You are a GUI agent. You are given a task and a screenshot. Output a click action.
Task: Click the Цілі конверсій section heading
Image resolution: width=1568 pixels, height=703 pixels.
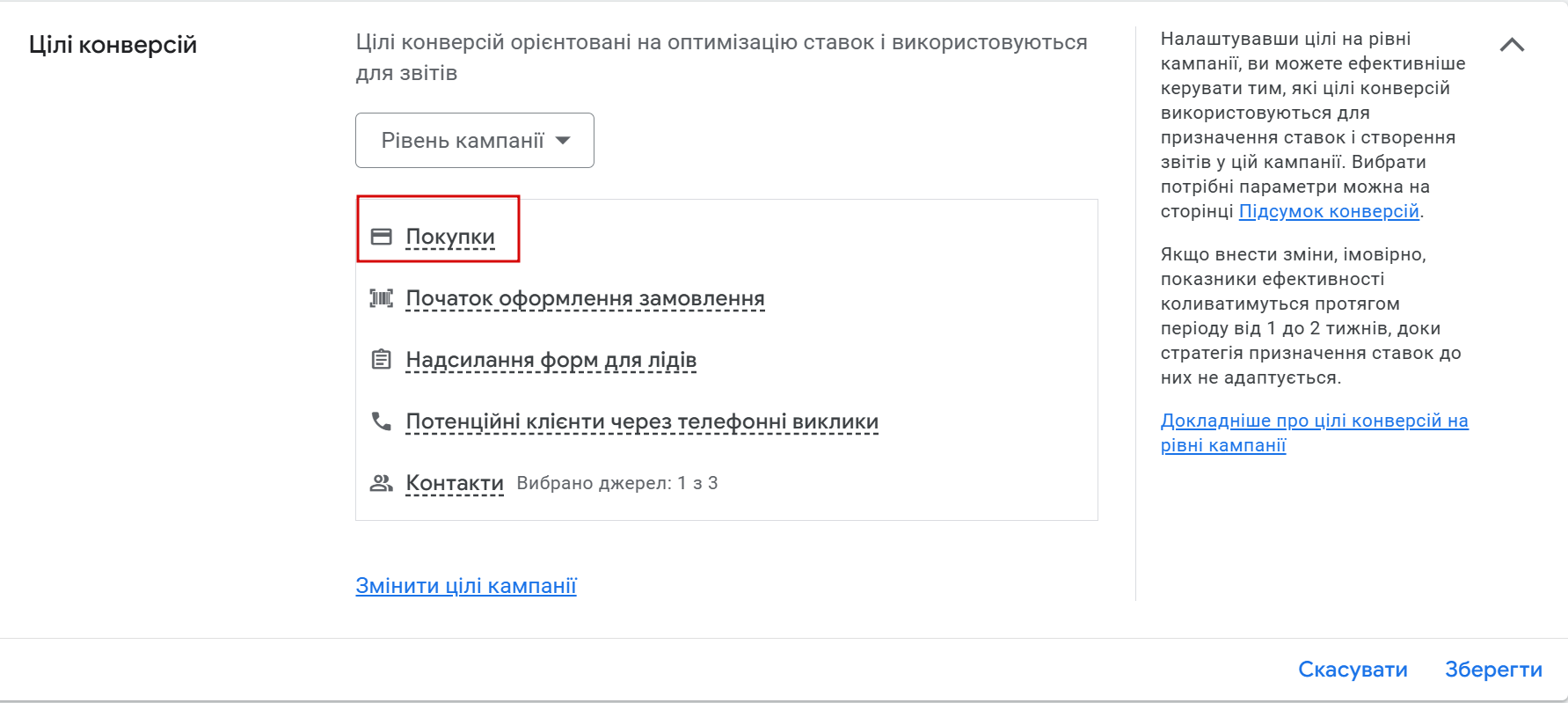click(113, 45)
